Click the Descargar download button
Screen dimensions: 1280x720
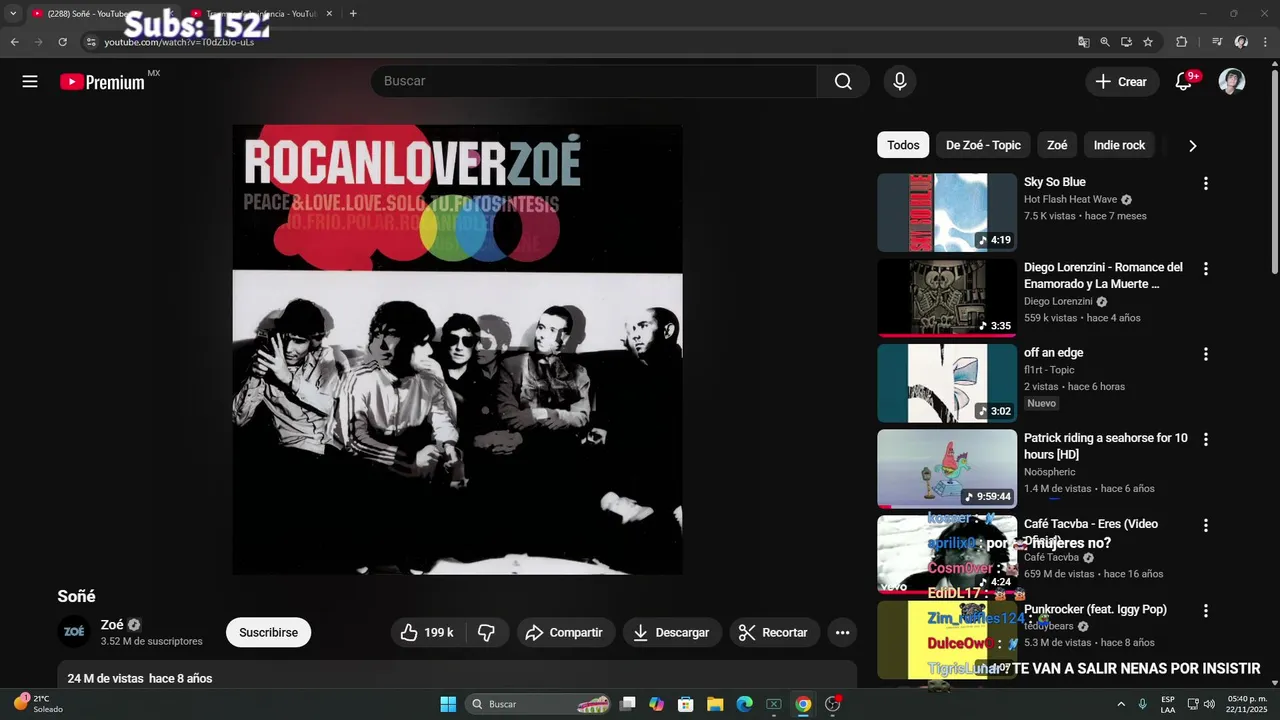[672, 632]
